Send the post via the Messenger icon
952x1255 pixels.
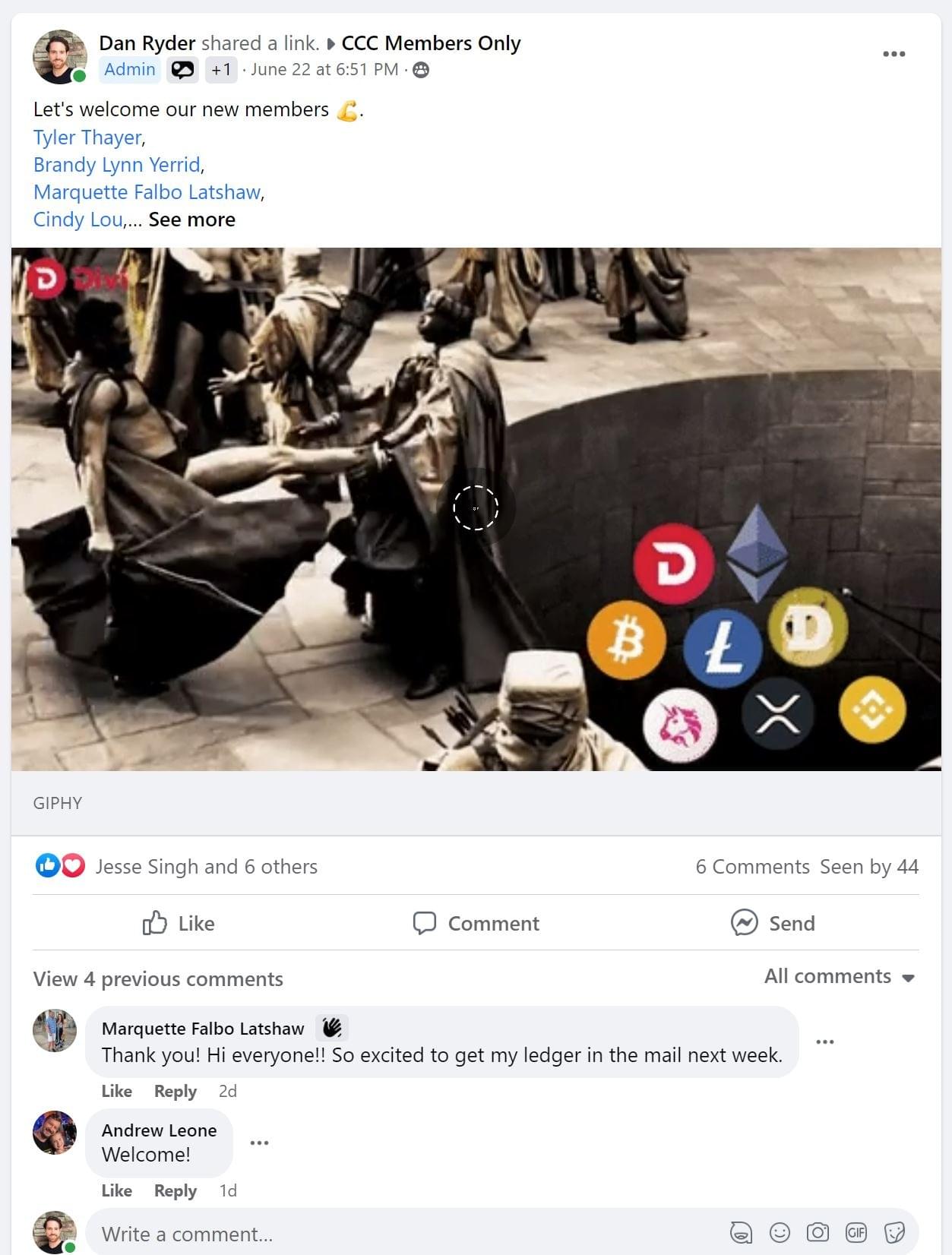(x=773, y=923)
